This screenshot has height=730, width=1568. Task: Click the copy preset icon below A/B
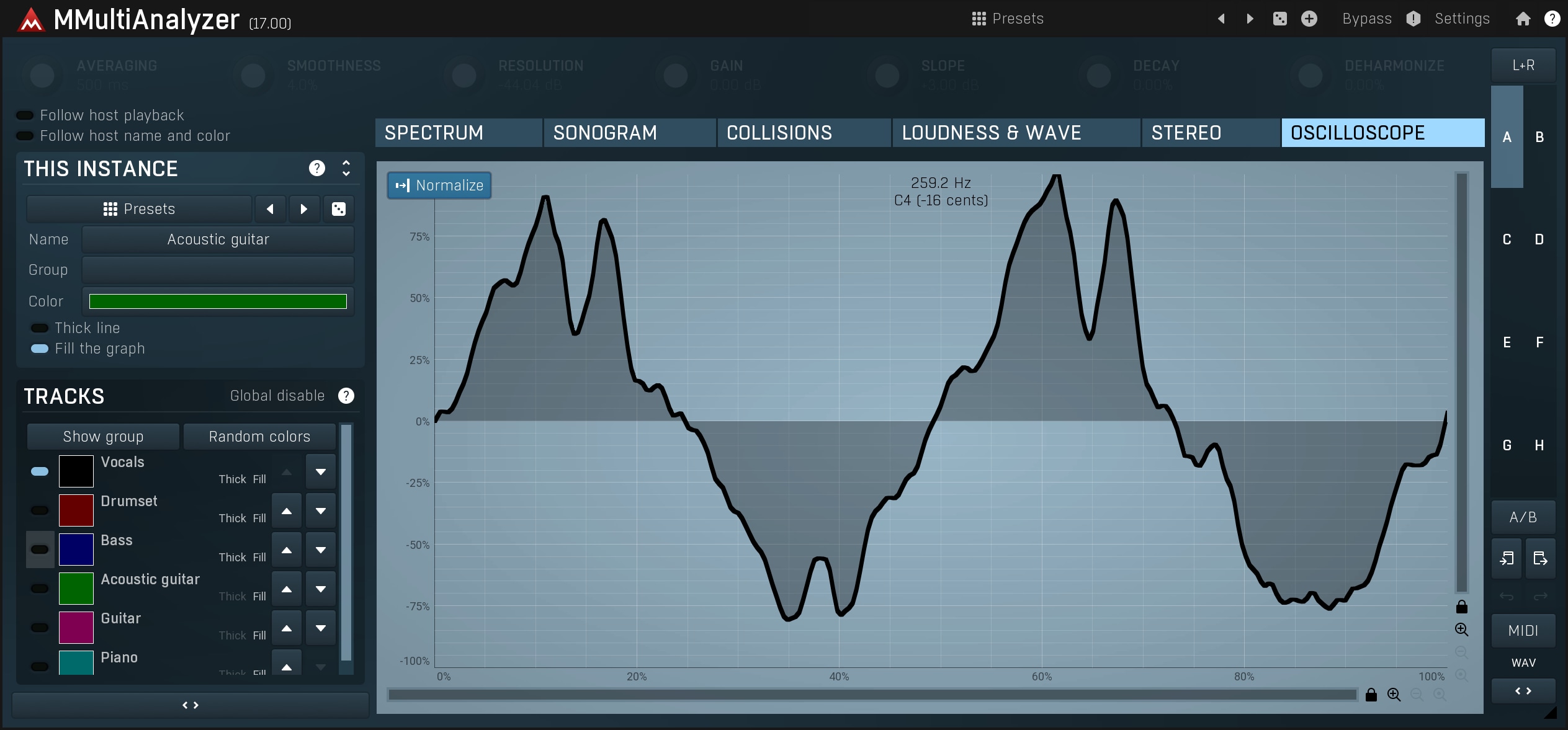pos(1507,559)
